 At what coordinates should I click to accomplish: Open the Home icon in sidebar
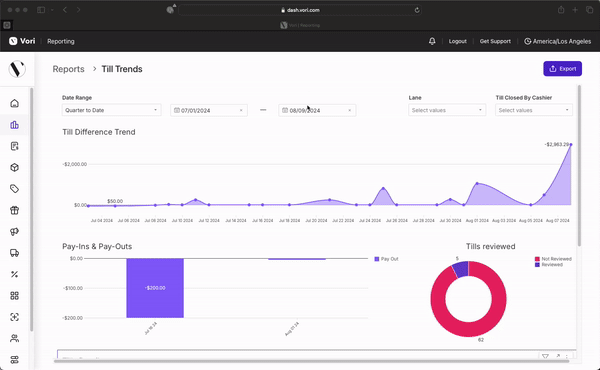15,103
